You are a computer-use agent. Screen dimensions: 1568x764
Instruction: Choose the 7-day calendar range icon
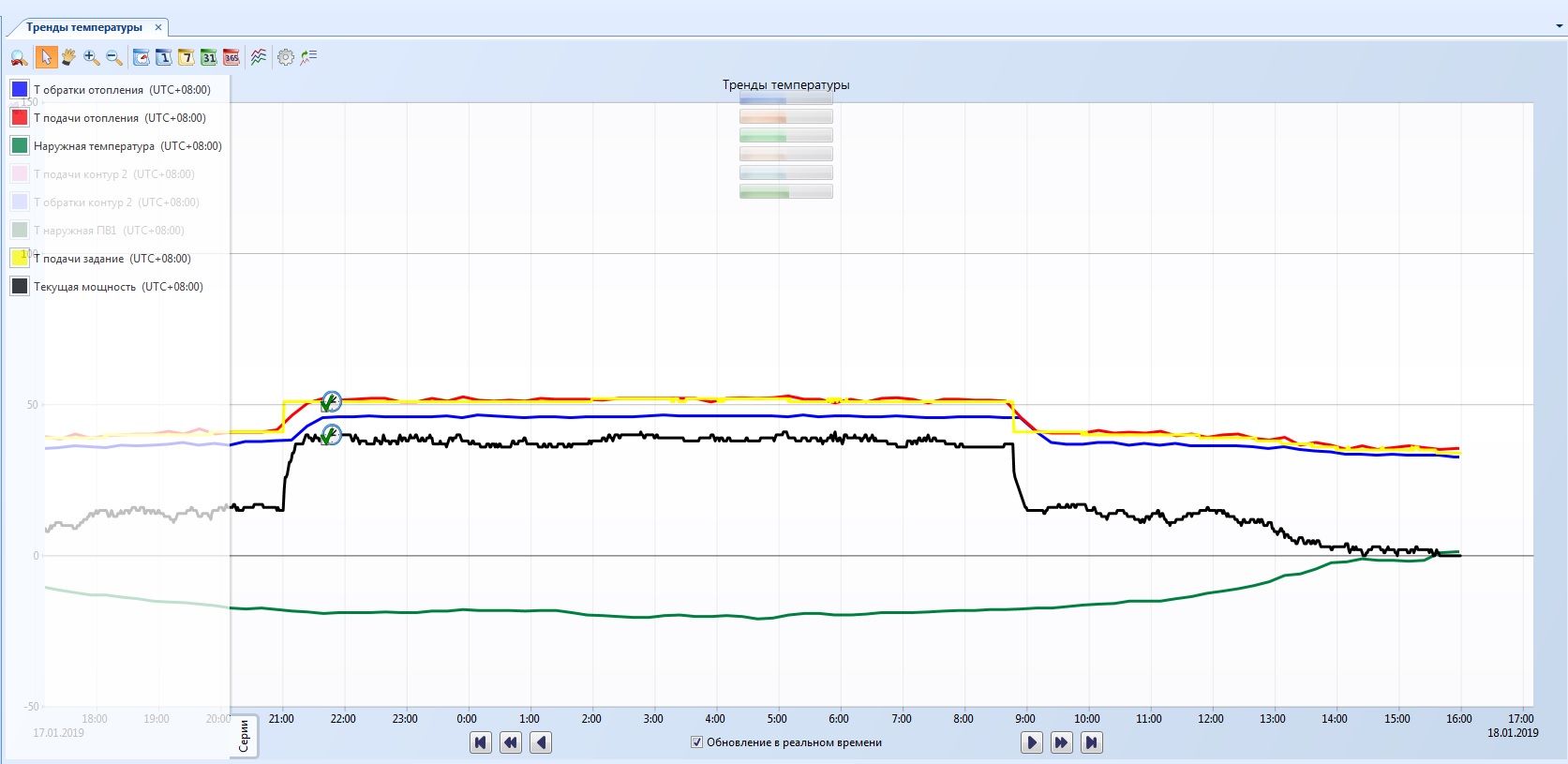coord(187,57)
